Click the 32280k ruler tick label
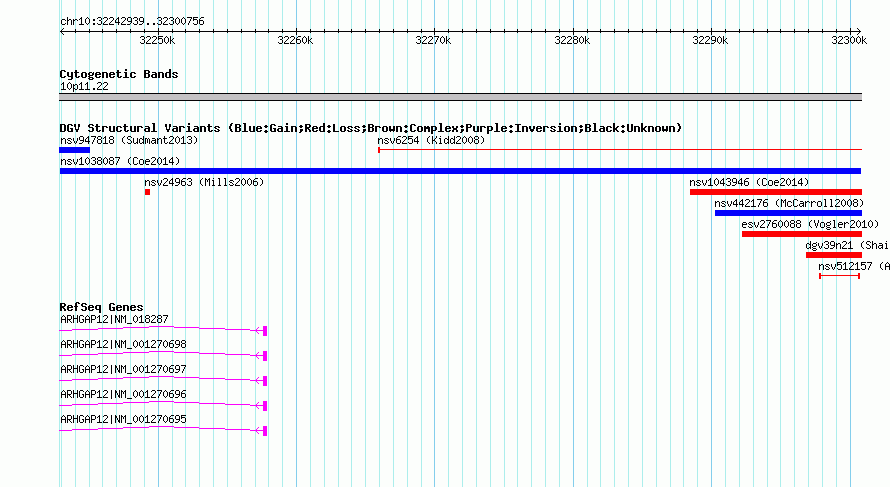Image resolution: width=890 pixels, height=487 pixels. 572,40
